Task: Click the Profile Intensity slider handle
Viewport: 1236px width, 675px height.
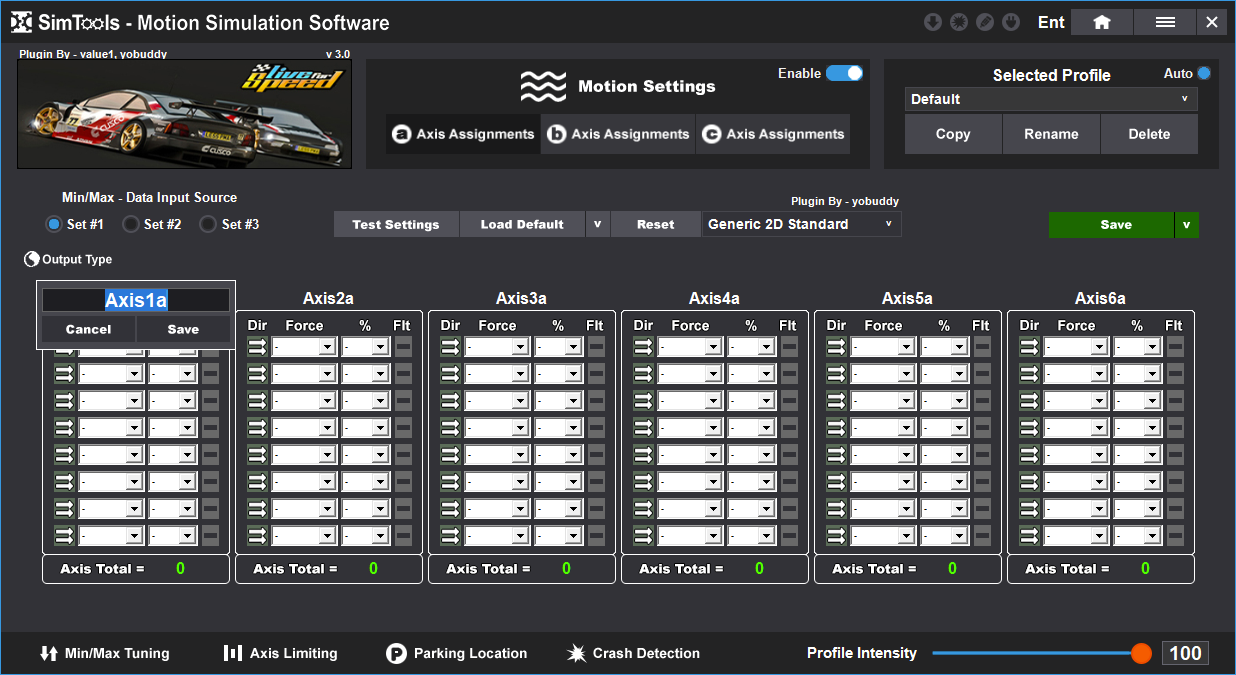Action: pos(1141,653)
